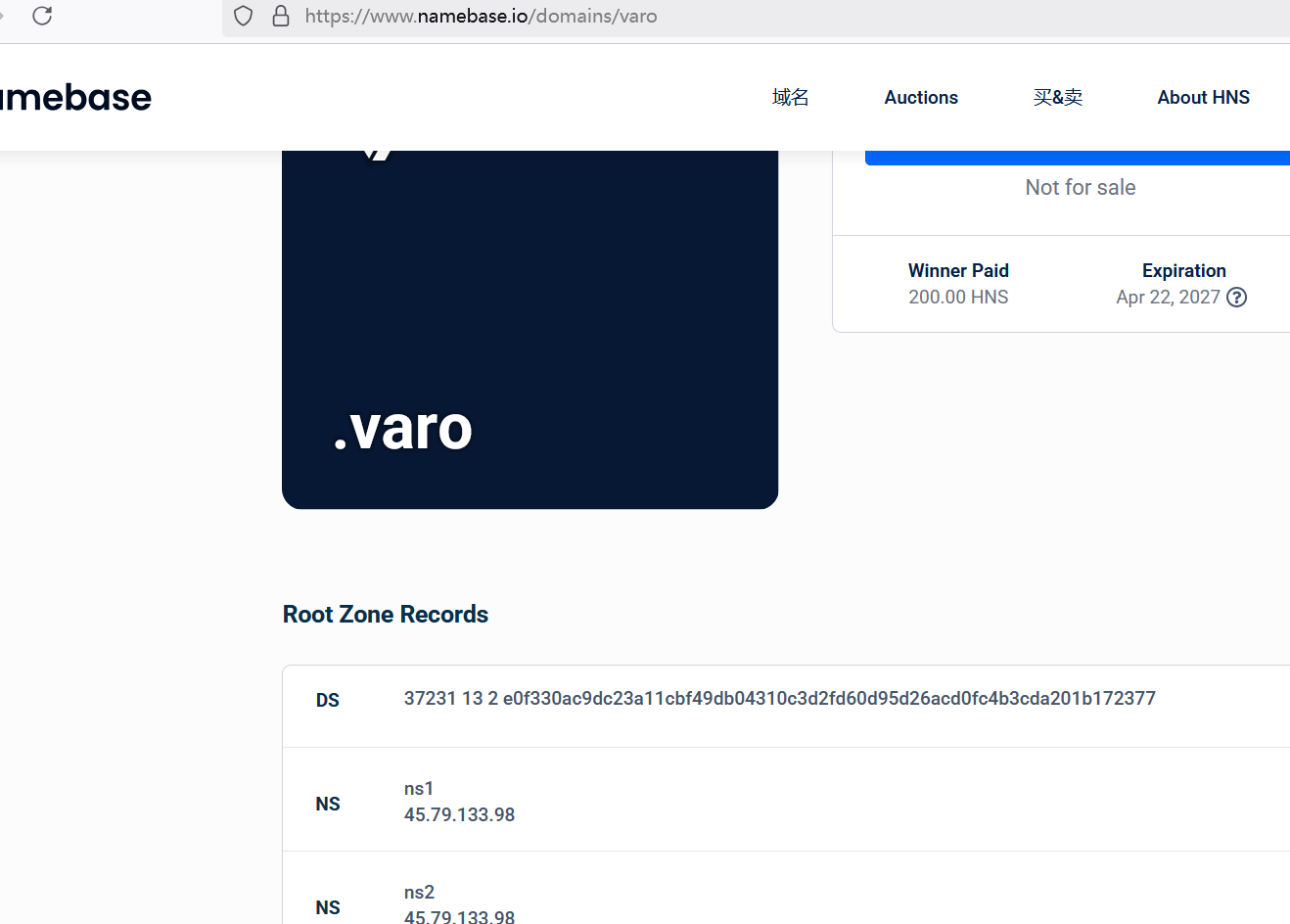The image size is (1290, 924).
Task: Click the browser reload icon
Action: pyautogui.click(x=42, y=16)
